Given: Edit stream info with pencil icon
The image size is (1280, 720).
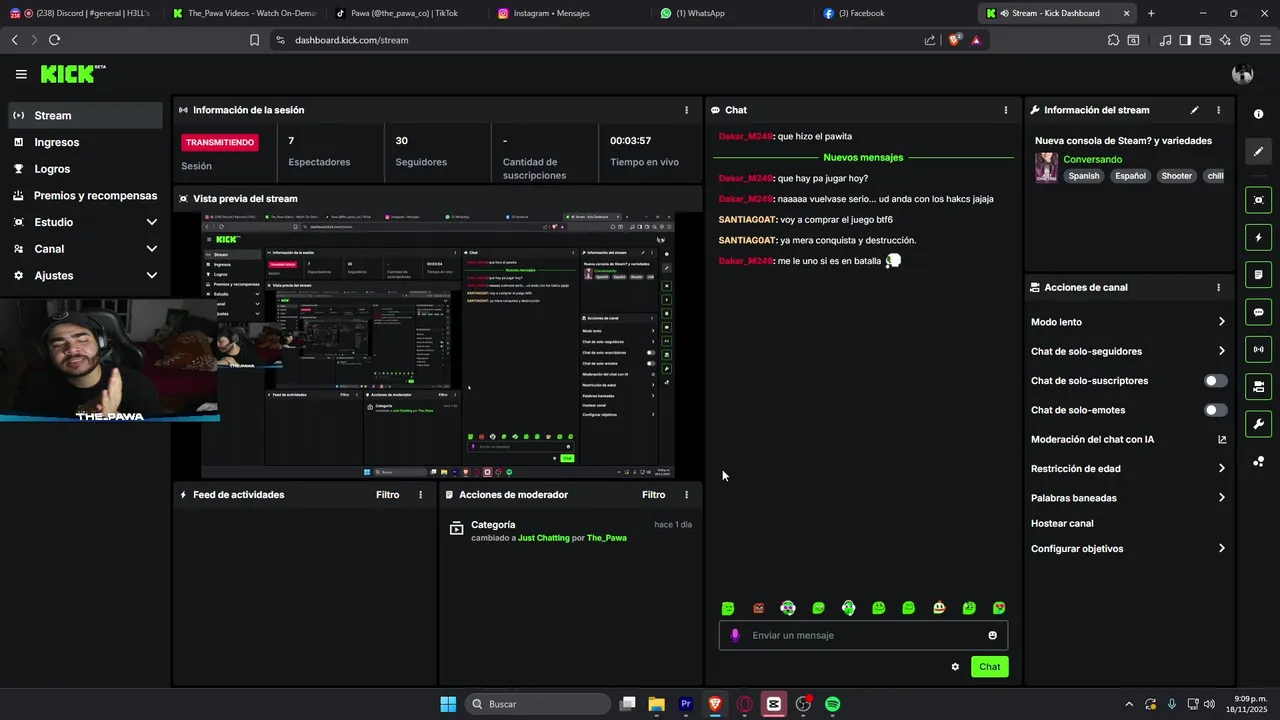Looking at the screenshot, I should pos(1194,110).
